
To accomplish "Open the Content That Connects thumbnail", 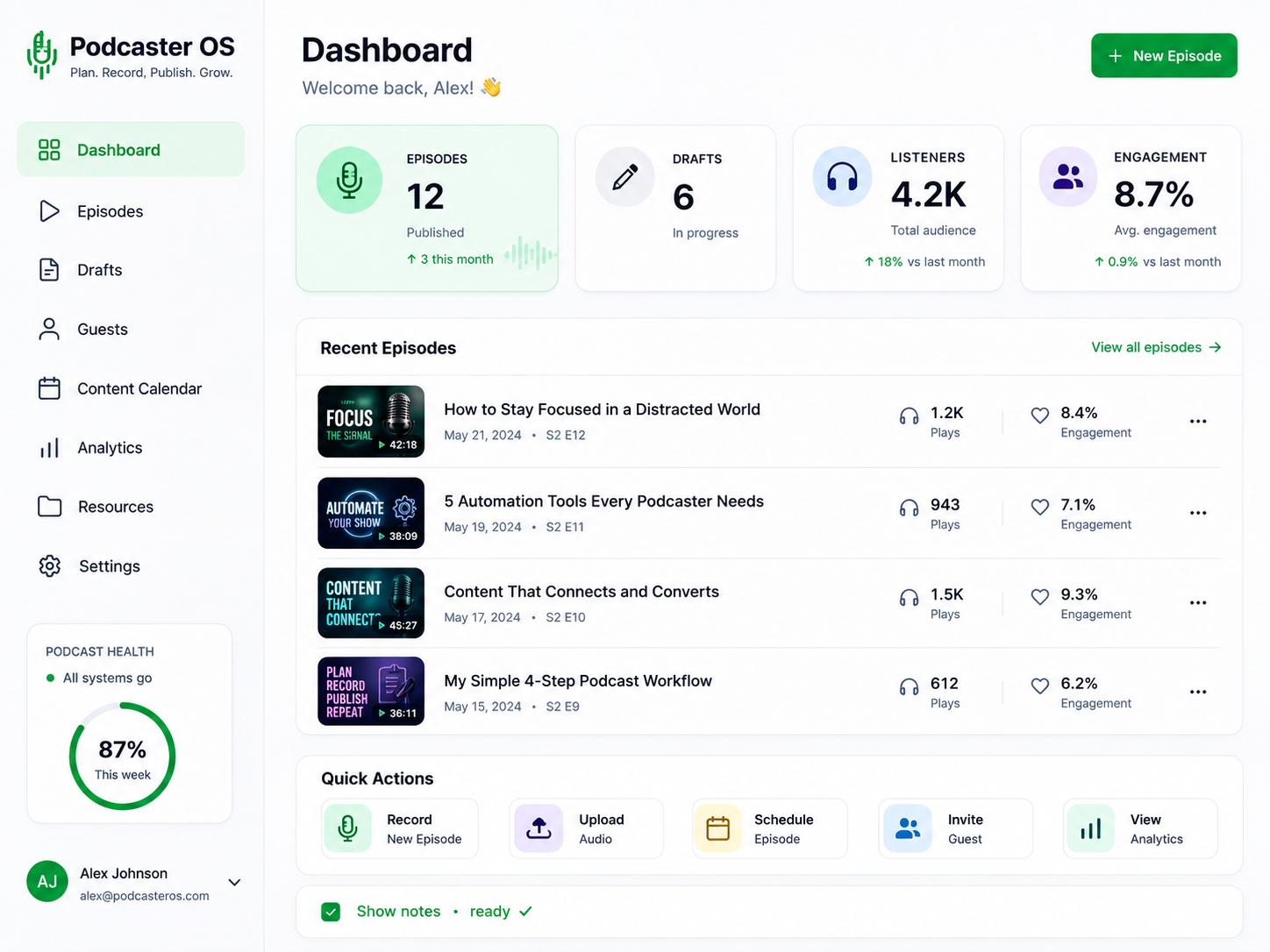I will pos(371,603).
